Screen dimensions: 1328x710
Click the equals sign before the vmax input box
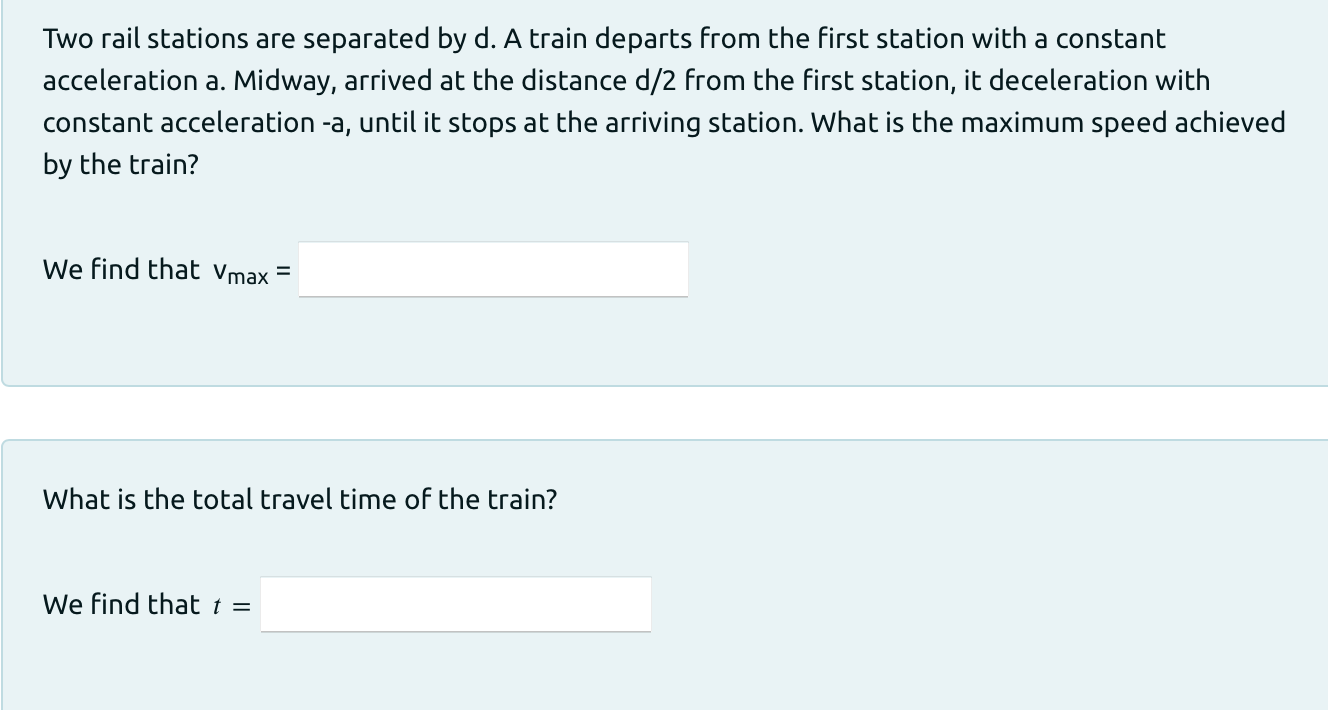(x=282, y=269)
